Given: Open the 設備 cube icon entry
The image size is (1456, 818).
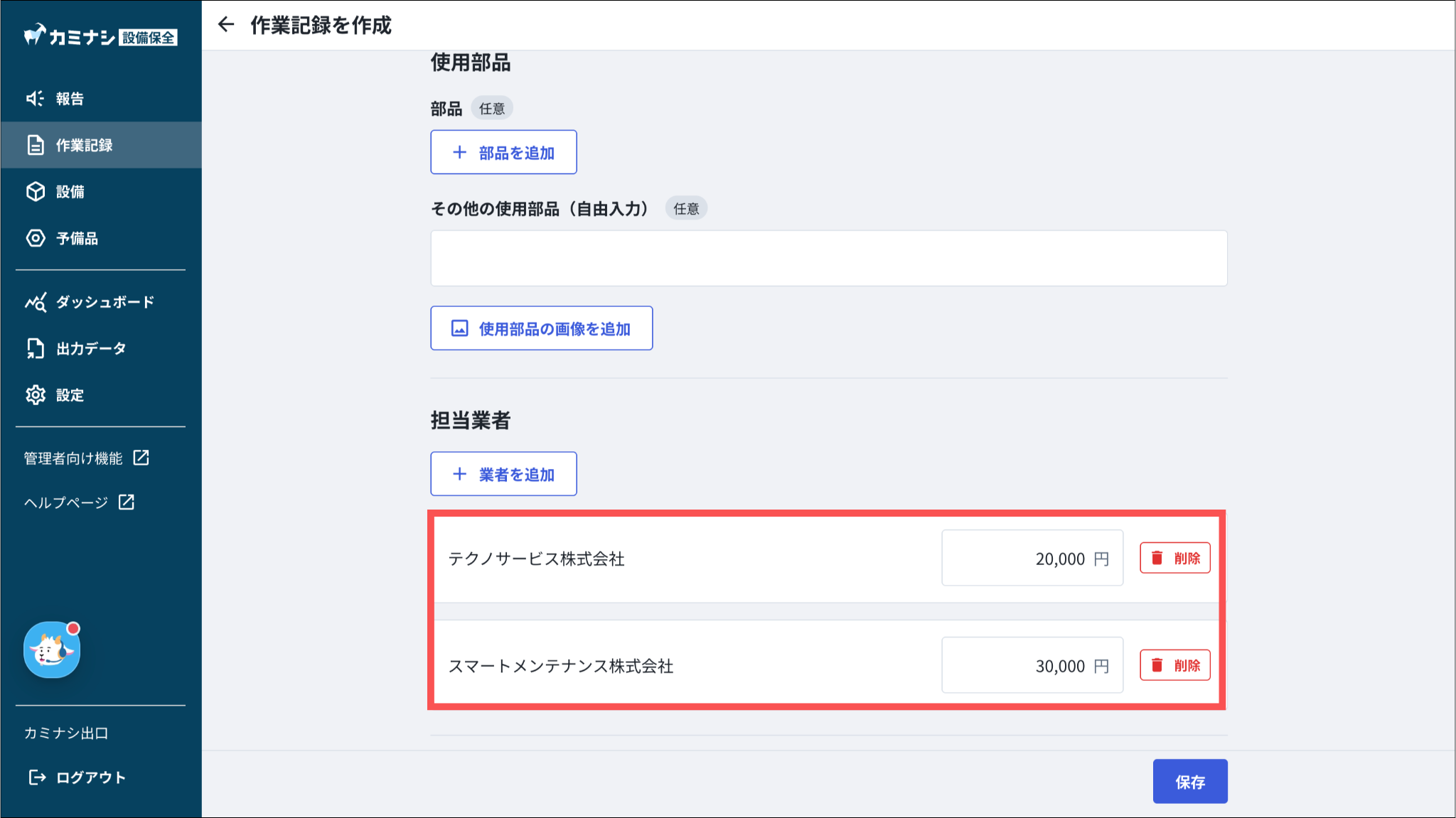Looking at the screenshot, I should [x=70, y=192].
